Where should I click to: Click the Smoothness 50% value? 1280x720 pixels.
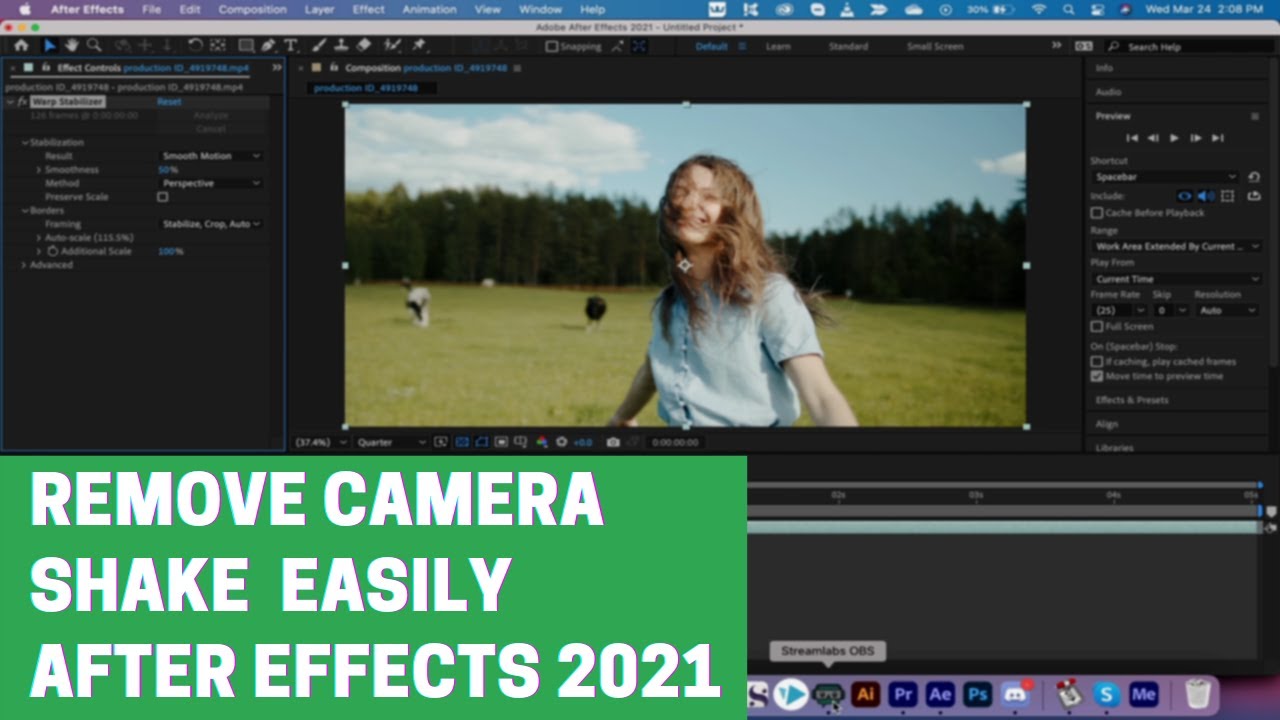168,170
